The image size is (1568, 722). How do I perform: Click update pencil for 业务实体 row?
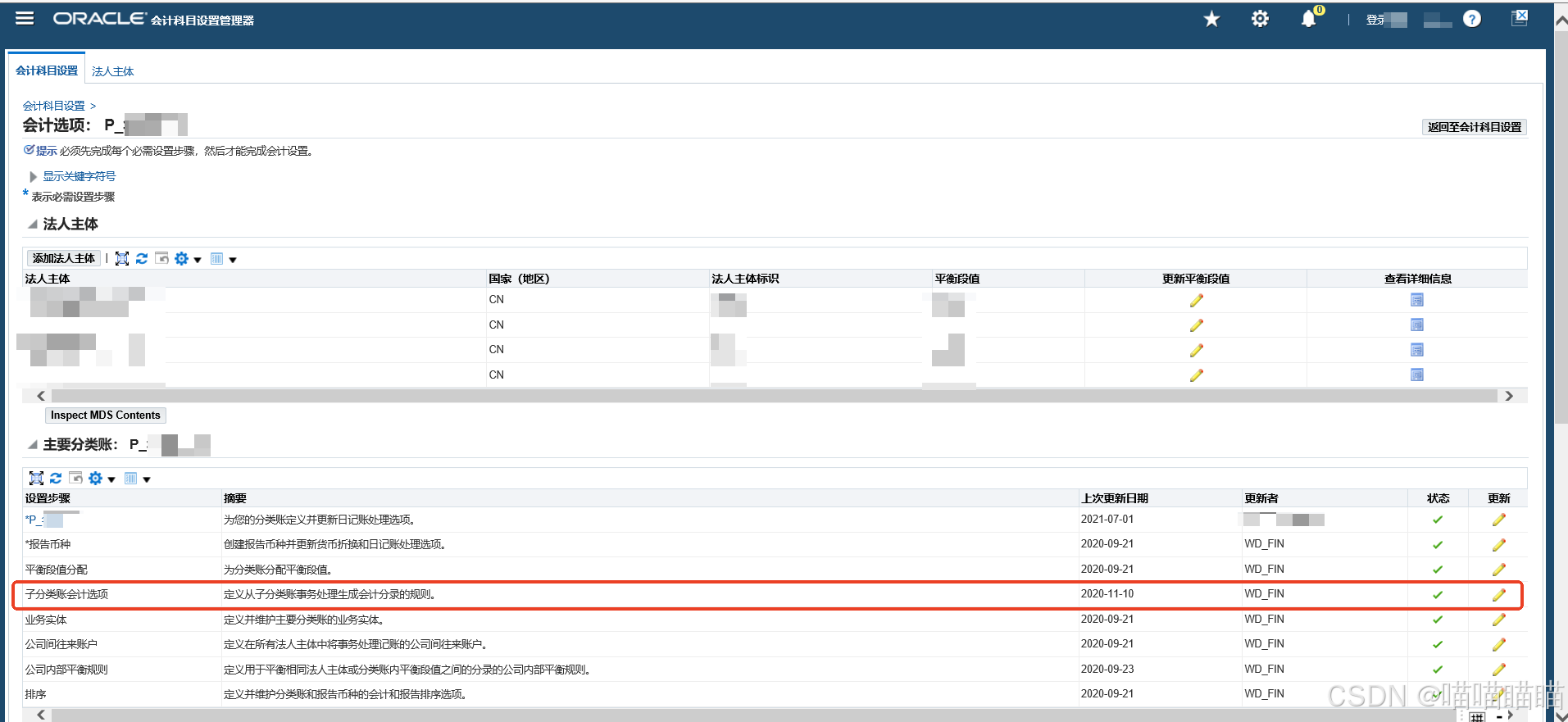pos(1499,620)
